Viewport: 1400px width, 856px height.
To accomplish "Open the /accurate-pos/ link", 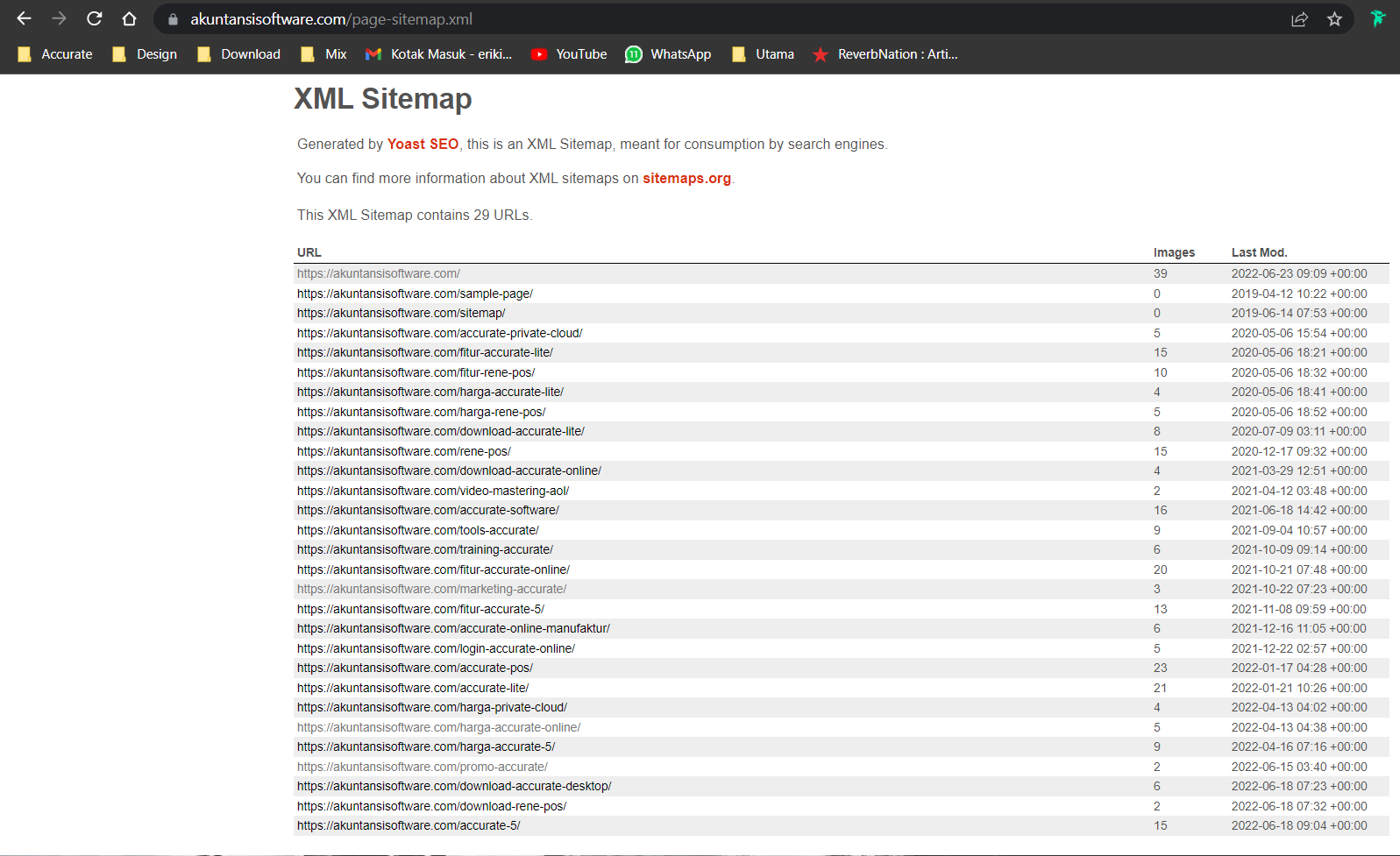I will (x=415, y=669).
